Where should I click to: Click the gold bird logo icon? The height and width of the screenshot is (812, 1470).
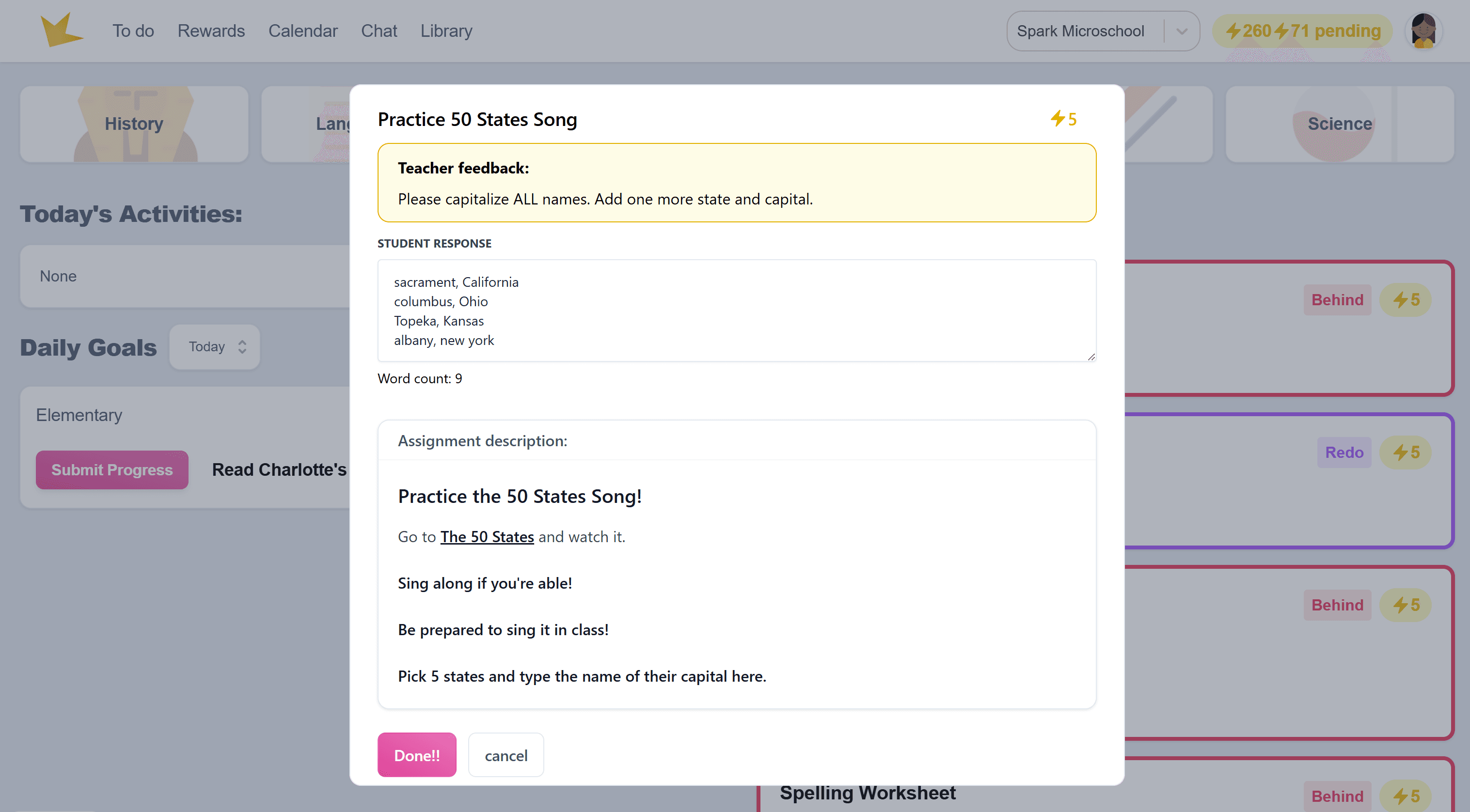click(61, 30)
